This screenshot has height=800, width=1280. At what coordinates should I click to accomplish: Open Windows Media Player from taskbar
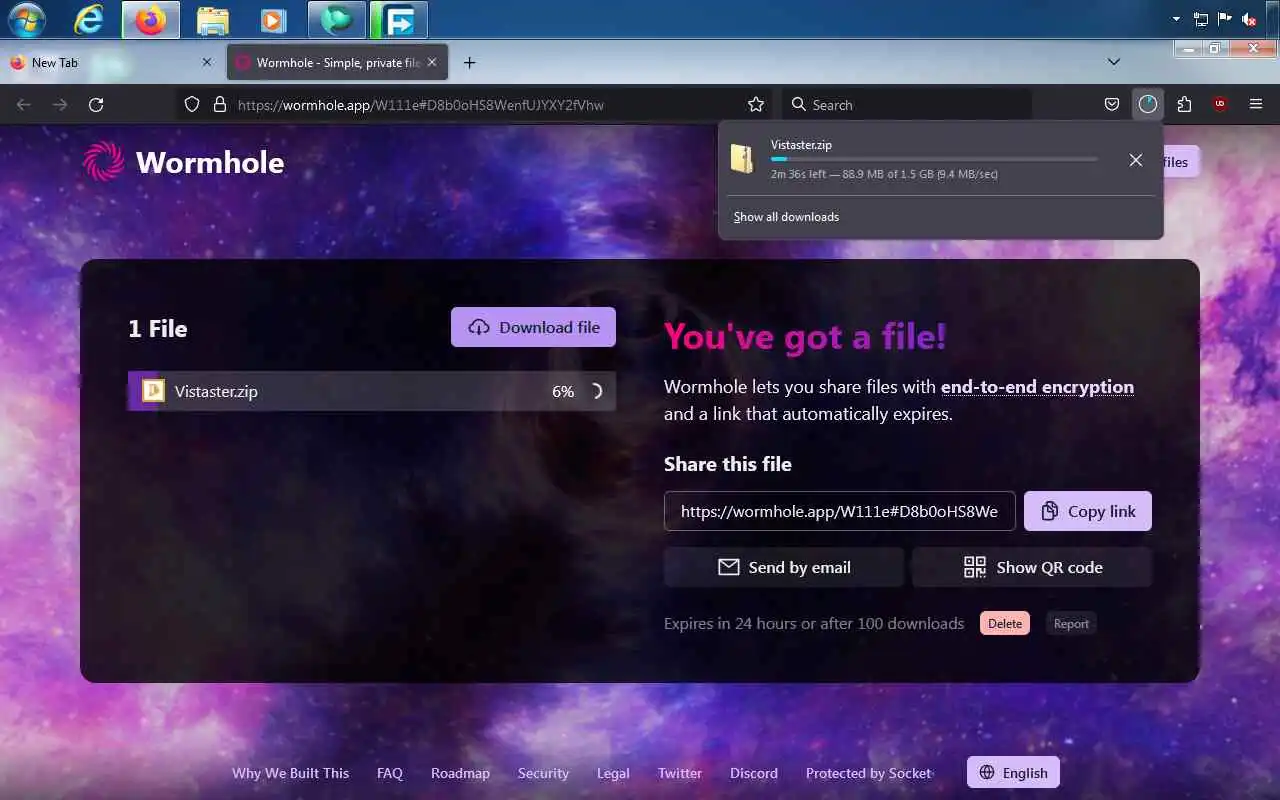point(271,19)
